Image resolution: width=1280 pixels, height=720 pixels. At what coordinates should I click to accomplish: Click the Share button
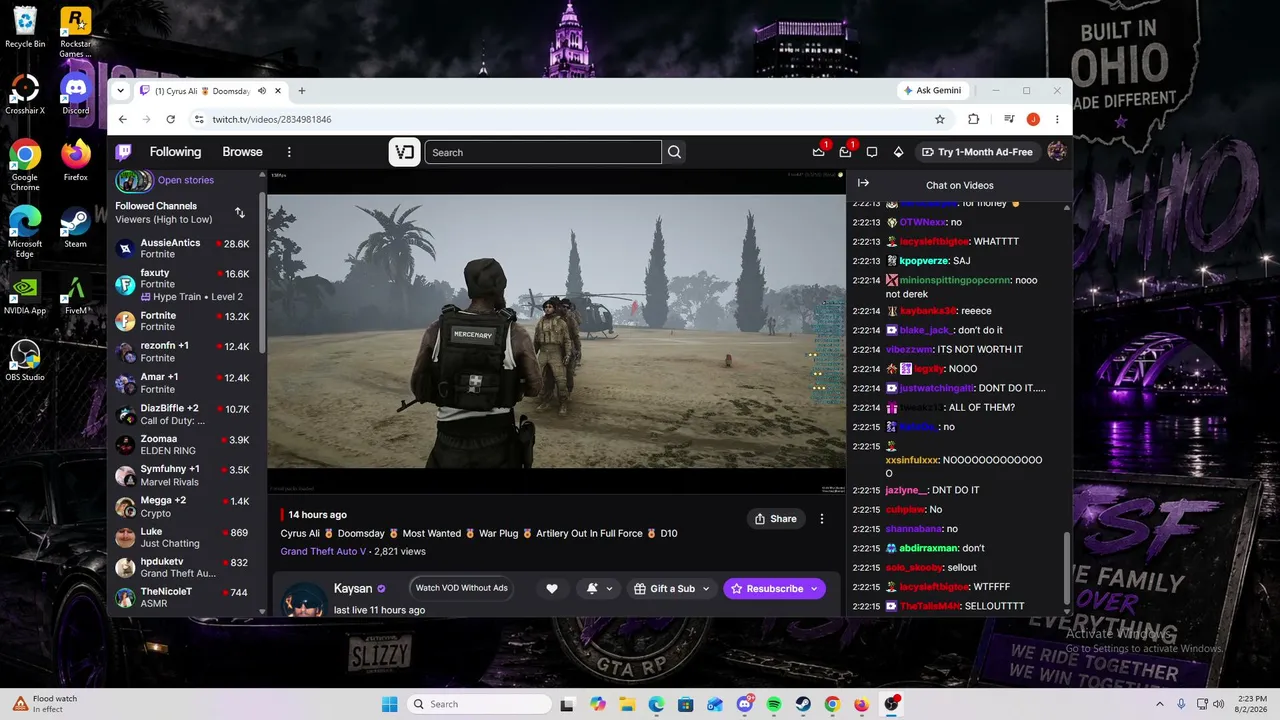click(776, 519)
